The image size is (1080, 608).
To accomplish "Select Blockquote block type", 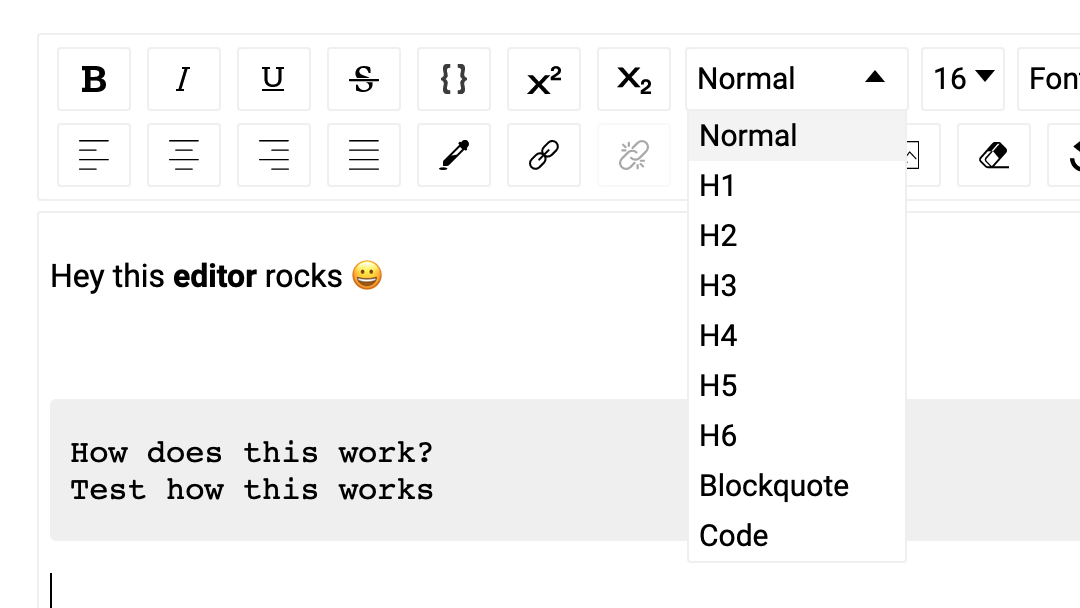I will pos(797,486).
